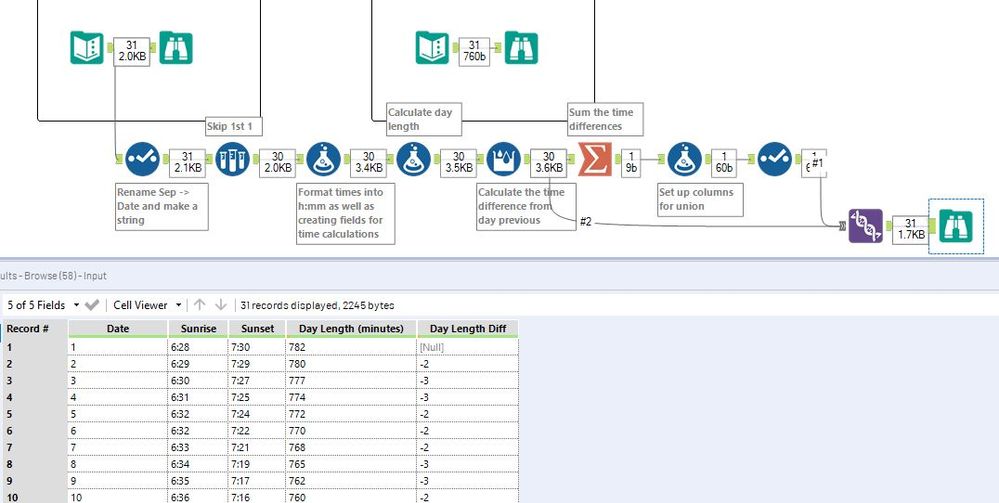Select the Sum the time differences annotation

[x=605, y=119]
